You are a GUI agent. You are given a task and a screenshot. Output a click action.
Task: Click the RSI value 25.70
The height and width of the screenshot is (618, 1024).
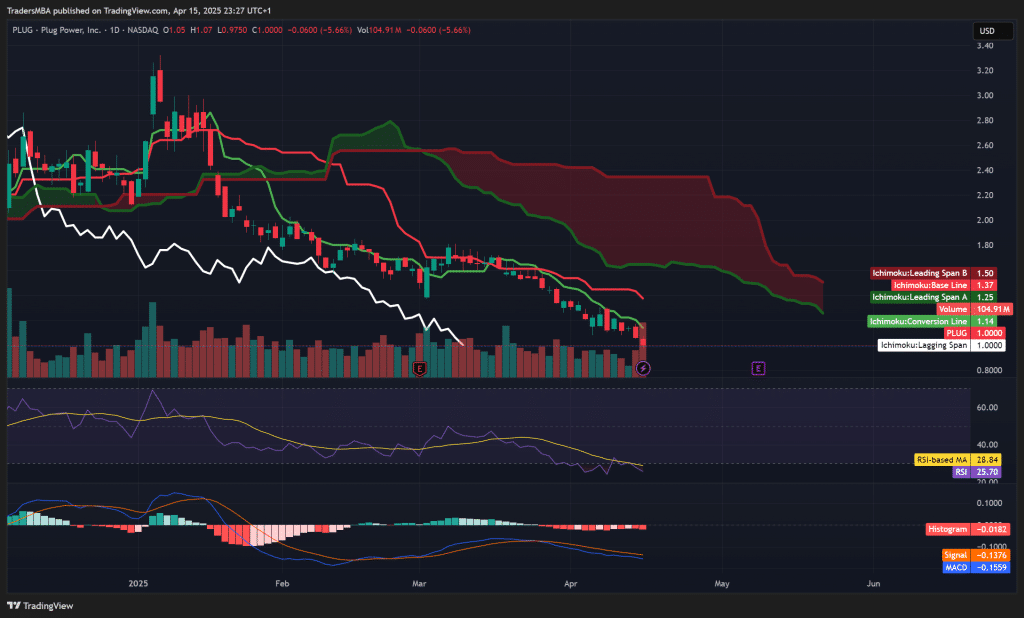coord(986,472)
